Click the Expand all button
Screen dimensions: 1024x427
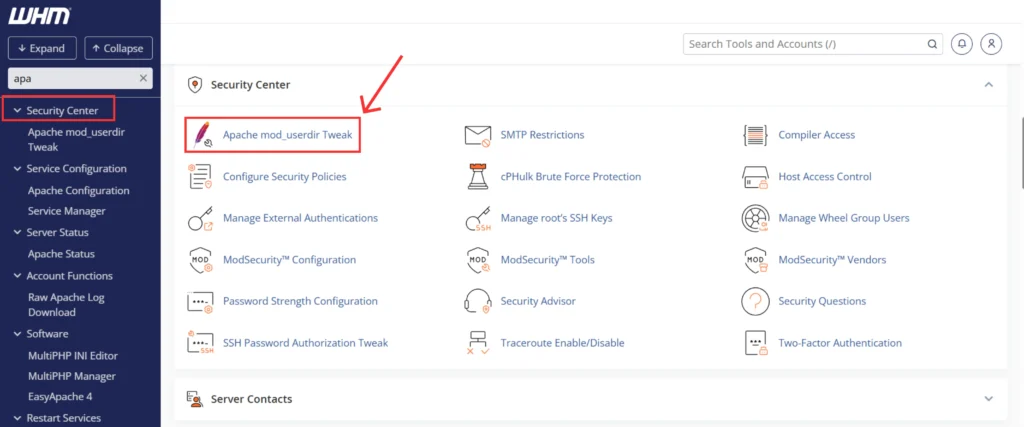(42, 48)
